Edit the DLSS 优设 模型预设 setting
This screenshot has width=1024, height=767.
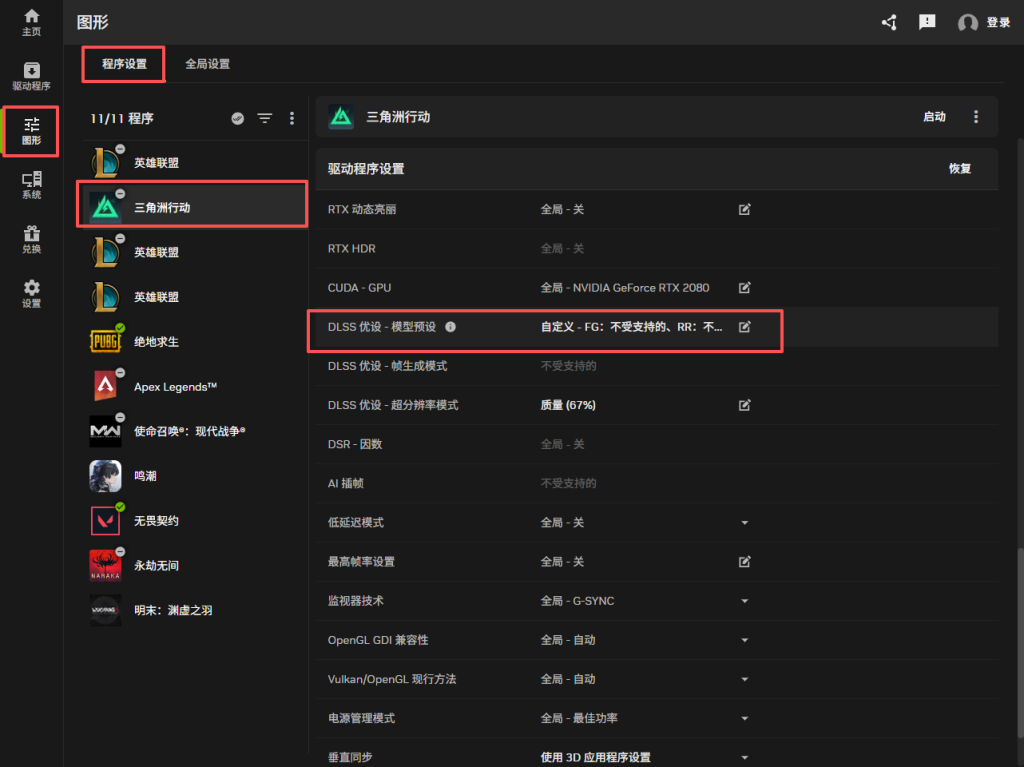click(x=744, y=327)
